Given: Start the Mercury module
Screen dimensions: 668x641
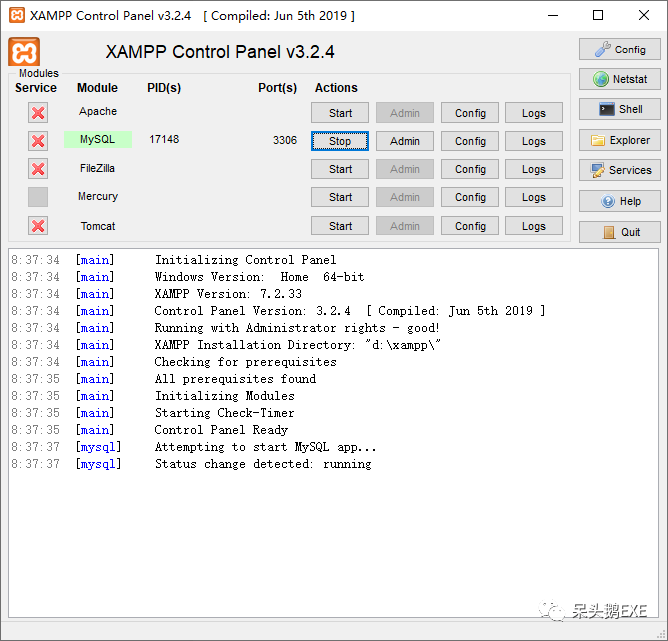Looking at the screenshot, I should coord(340,197).
